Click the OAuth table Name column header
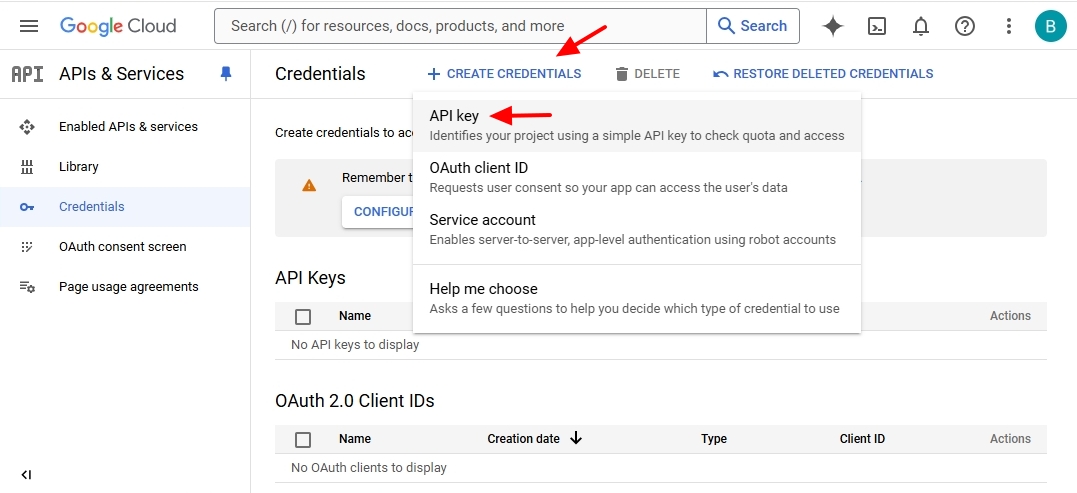 point(354,439)
